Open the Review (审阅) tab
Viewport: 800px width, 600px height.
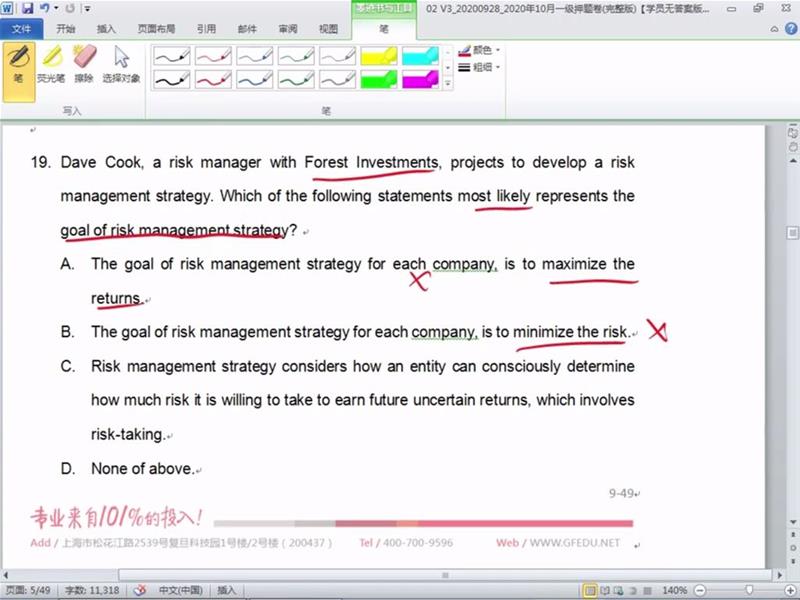(x=288, y=29)
